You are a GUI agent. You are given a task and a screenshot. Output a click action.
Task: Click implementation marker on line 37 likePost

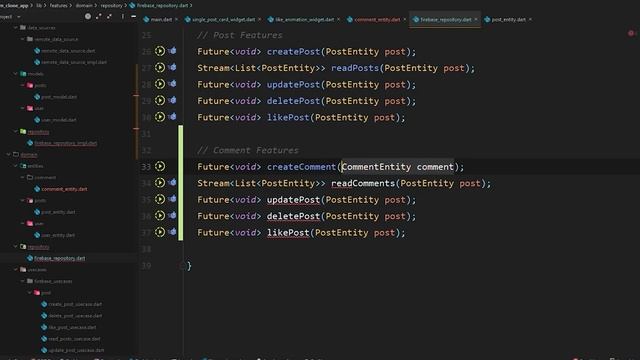pyautogui.click(x=173, y=231)
